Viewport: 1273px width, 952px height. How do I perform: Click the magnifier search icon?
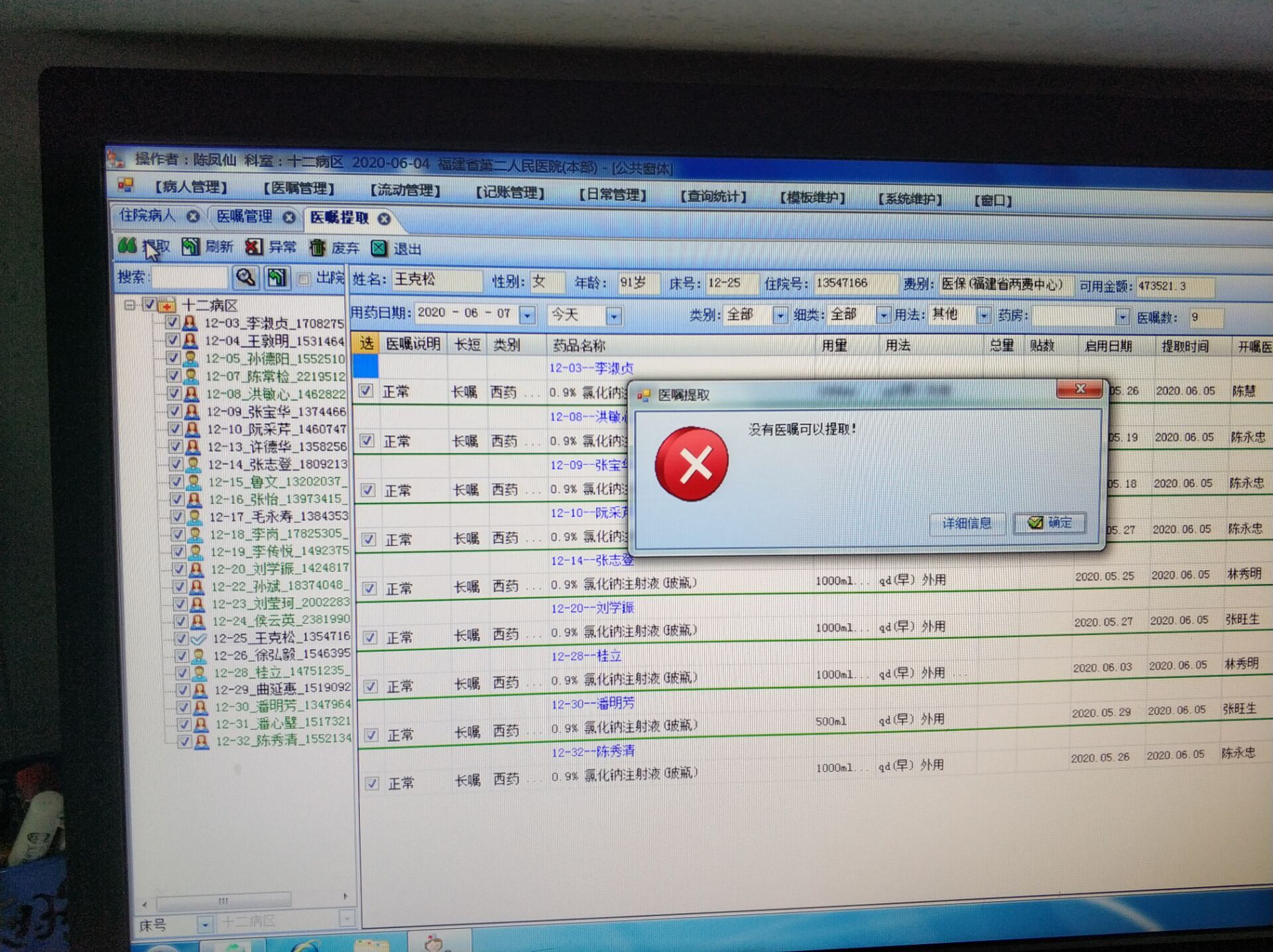[245, 277]
